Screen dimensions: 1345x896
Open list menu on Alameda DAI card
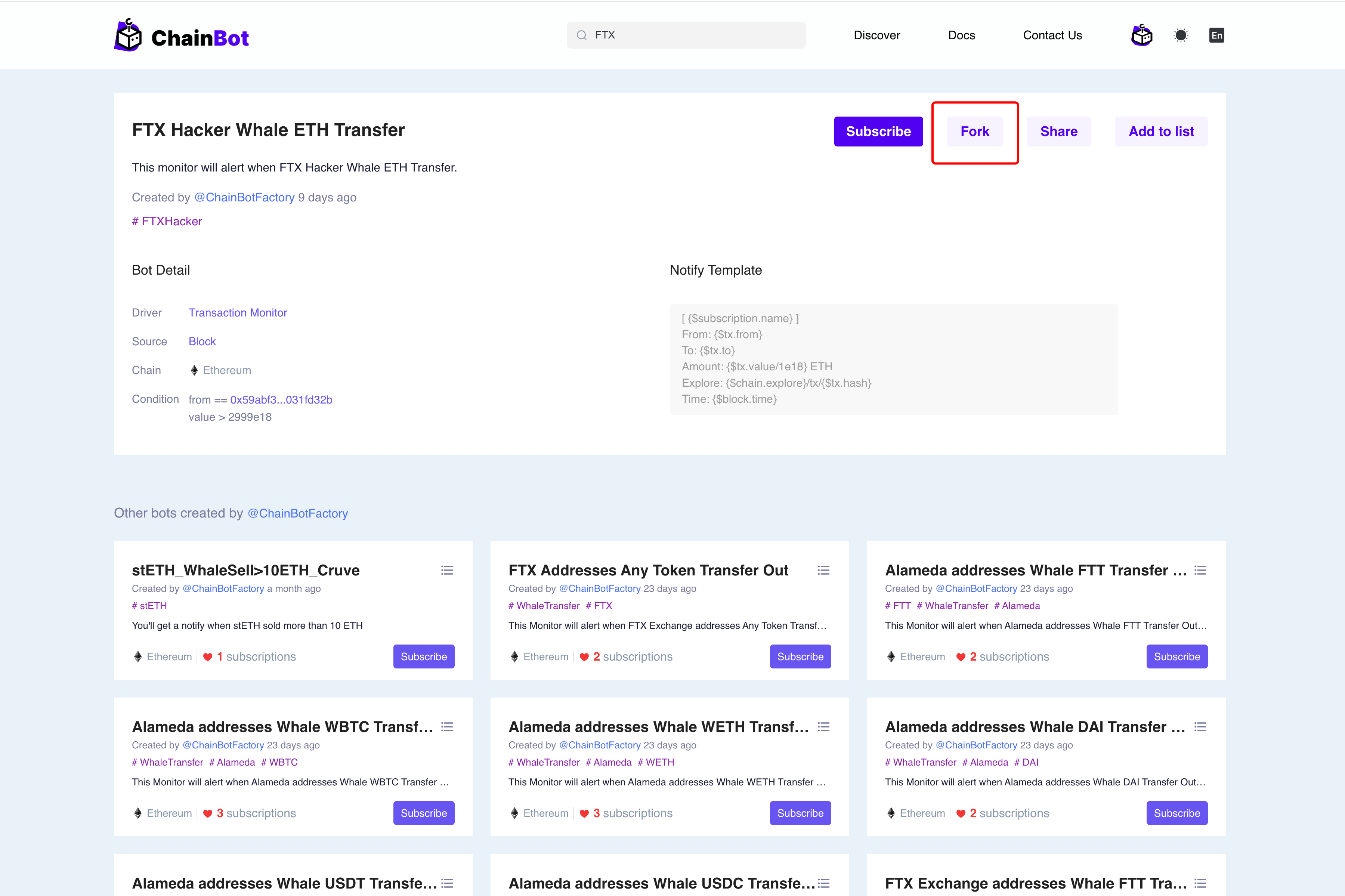coord(1200,727)
